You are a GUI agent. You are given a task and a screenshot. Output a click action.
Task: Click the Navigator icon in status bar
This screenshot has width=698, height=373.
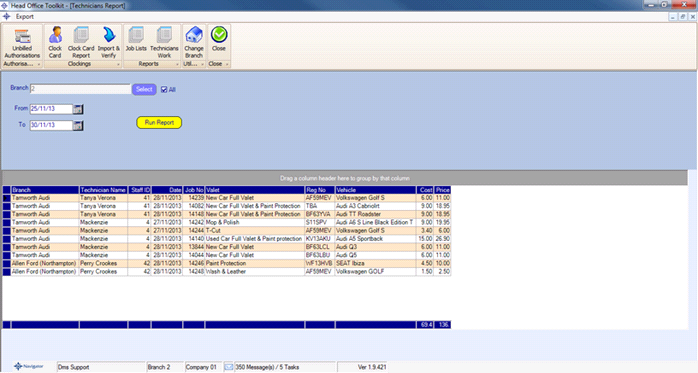[x=28, y=366]
